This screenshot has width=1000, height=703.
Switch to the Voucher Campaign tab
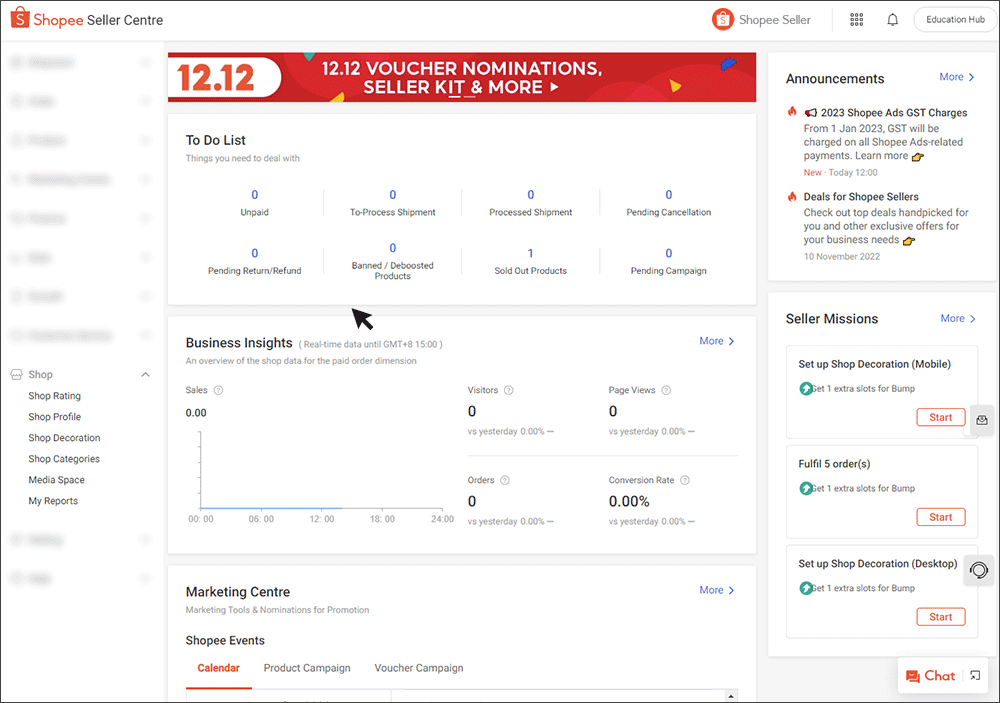click(x=419, y=668)
